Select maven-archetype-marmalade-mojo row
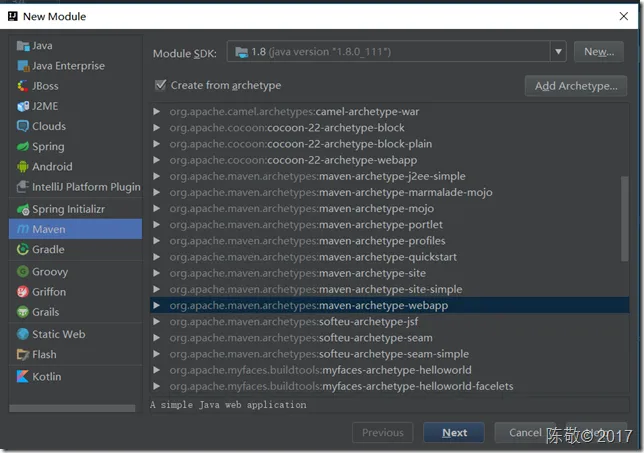 coord(389,192)
